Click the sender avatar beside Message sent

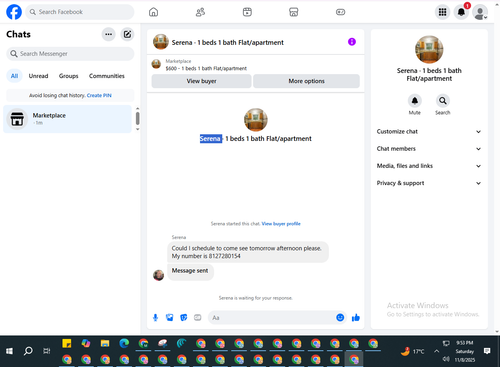(x=158, y=275)
